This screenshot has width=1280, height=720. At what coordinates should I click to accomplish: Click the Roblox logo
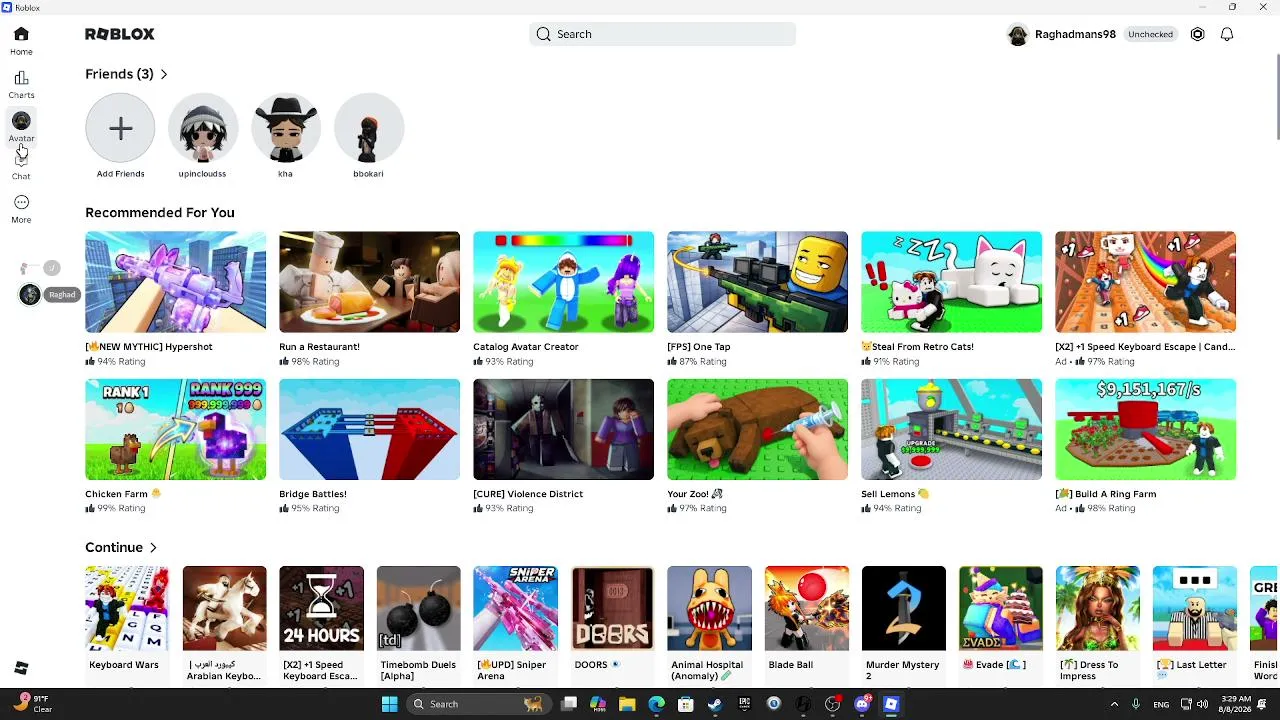120,34
